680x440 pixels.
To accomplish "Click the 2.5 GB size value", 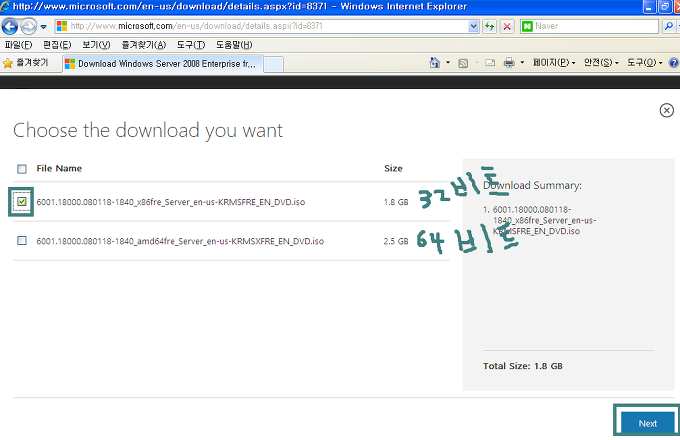I will [396, 241].
